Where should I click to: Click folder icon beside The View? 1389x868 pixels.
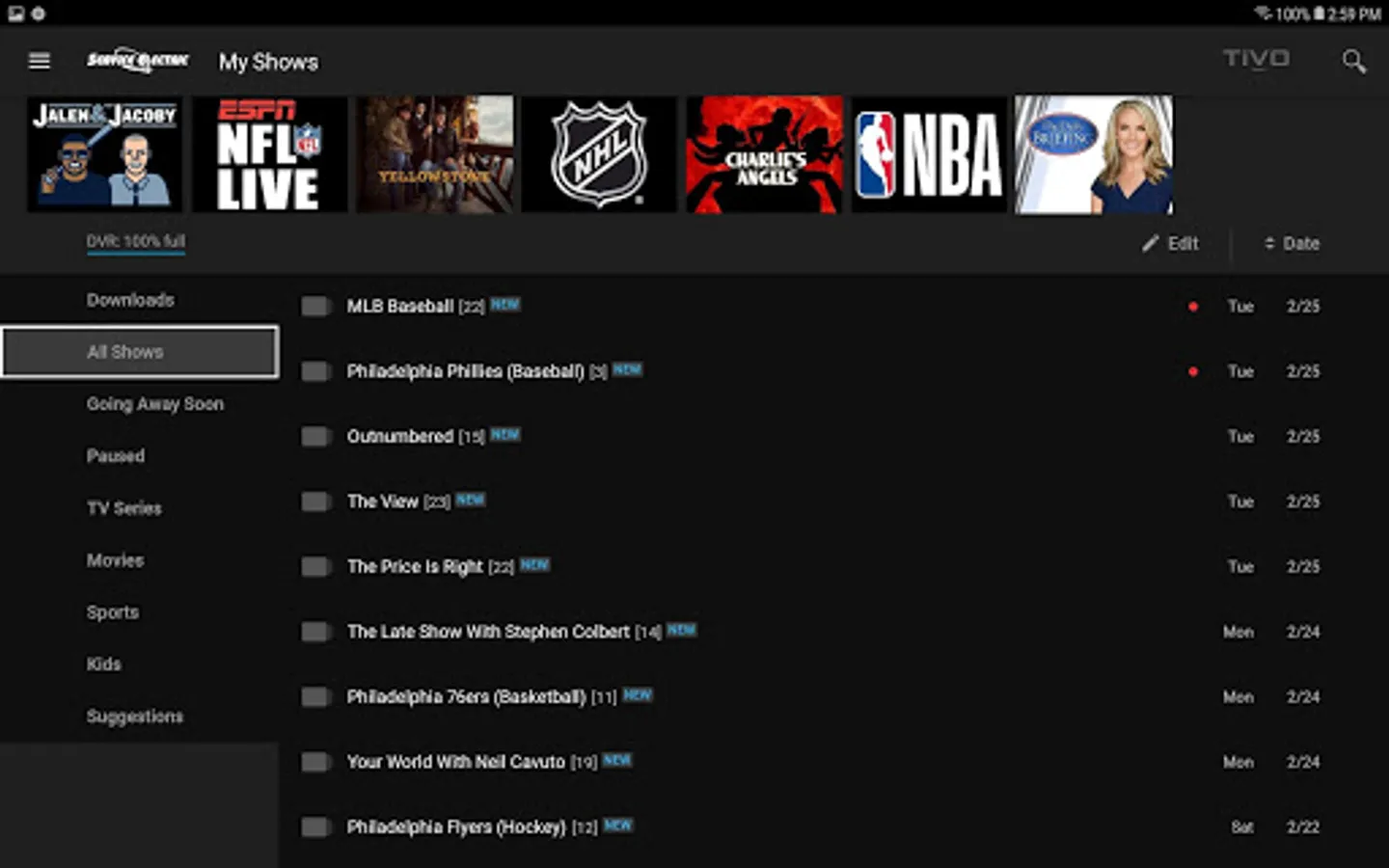coord(315,502)
